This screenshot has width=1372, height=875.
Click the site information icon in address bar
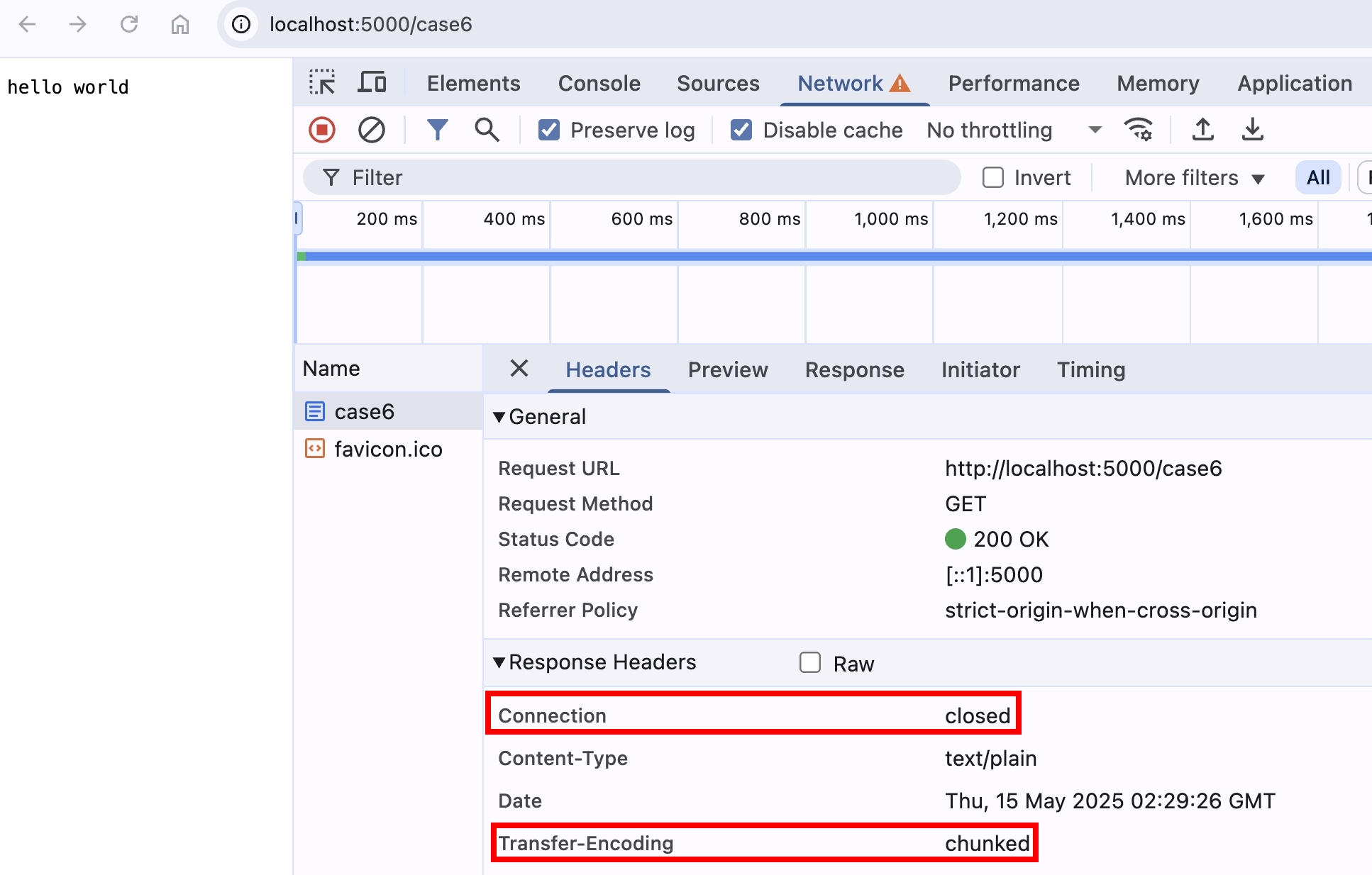[x=241, y=24]
